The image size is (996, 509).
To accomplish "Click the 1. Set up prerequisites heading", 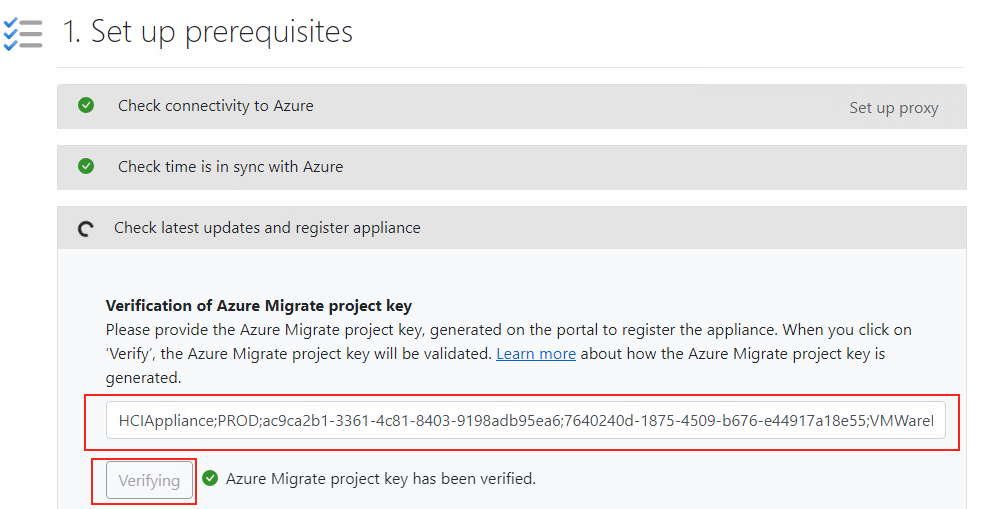I will [x=208, y=32].
